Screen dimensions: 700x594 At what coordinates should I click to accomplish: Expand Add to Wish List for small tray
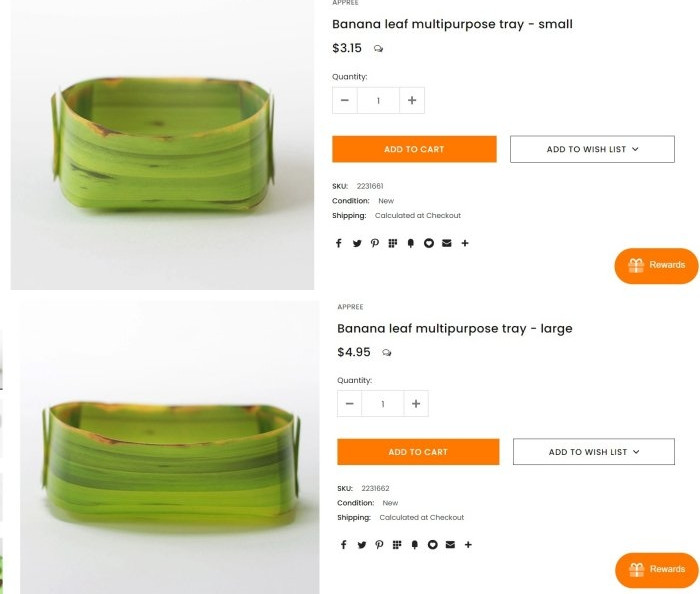point(592,149)
